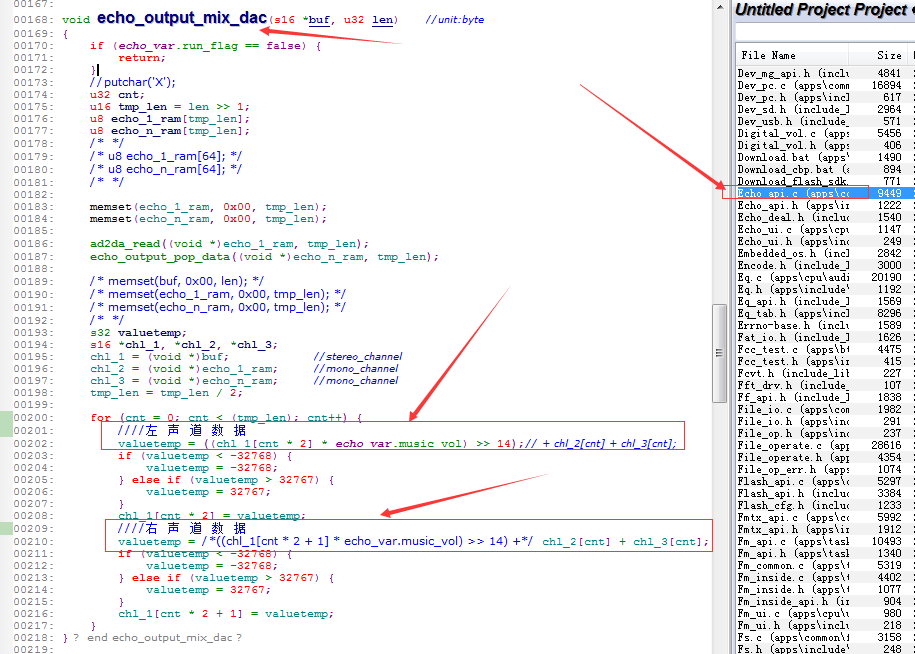This screenshot has width=915, height=654.
Task: Click the vertical scrollbar thumb in editor
Action: (720, 353)
